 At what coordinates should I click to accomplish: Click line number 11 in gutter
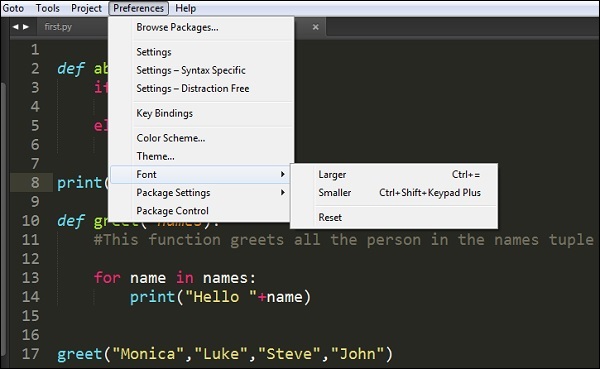point(31,240)
